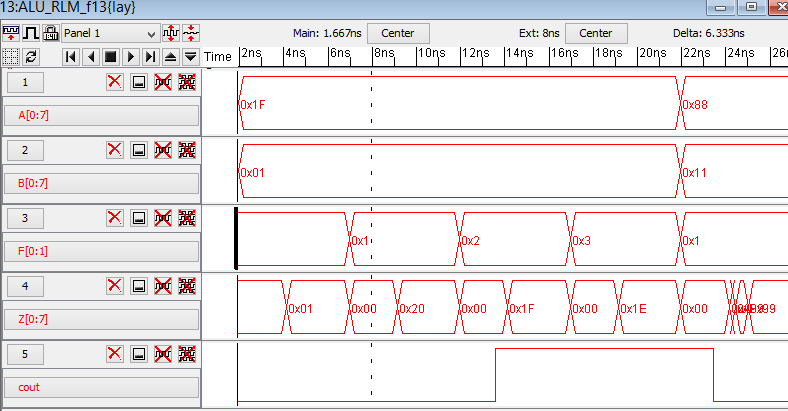Jump to the first transition

click(71, 56)
